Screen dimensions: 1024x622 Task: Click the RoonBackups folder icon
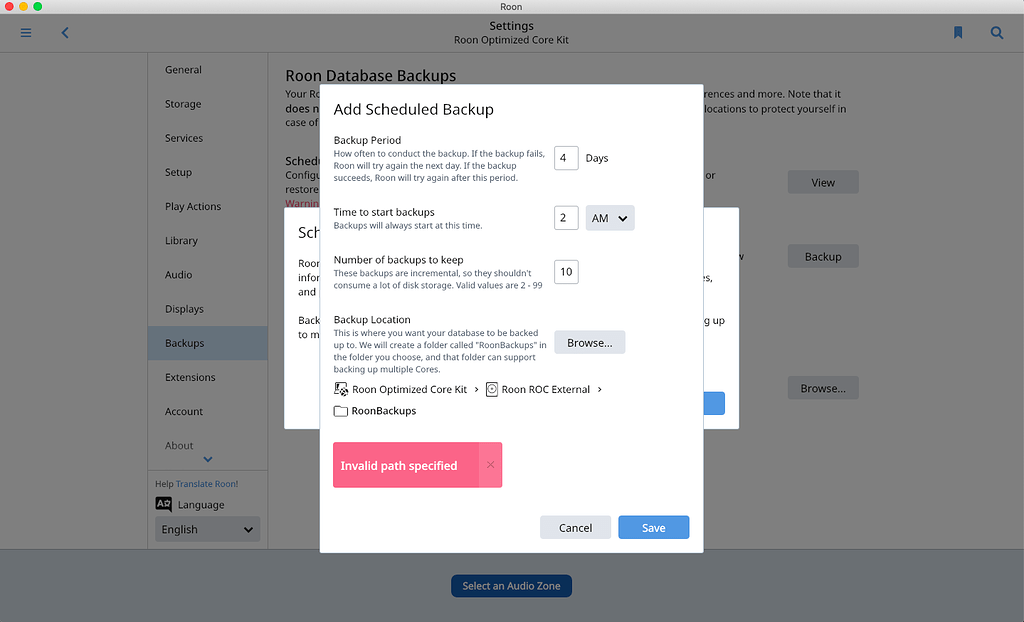[x=341, y=410]
